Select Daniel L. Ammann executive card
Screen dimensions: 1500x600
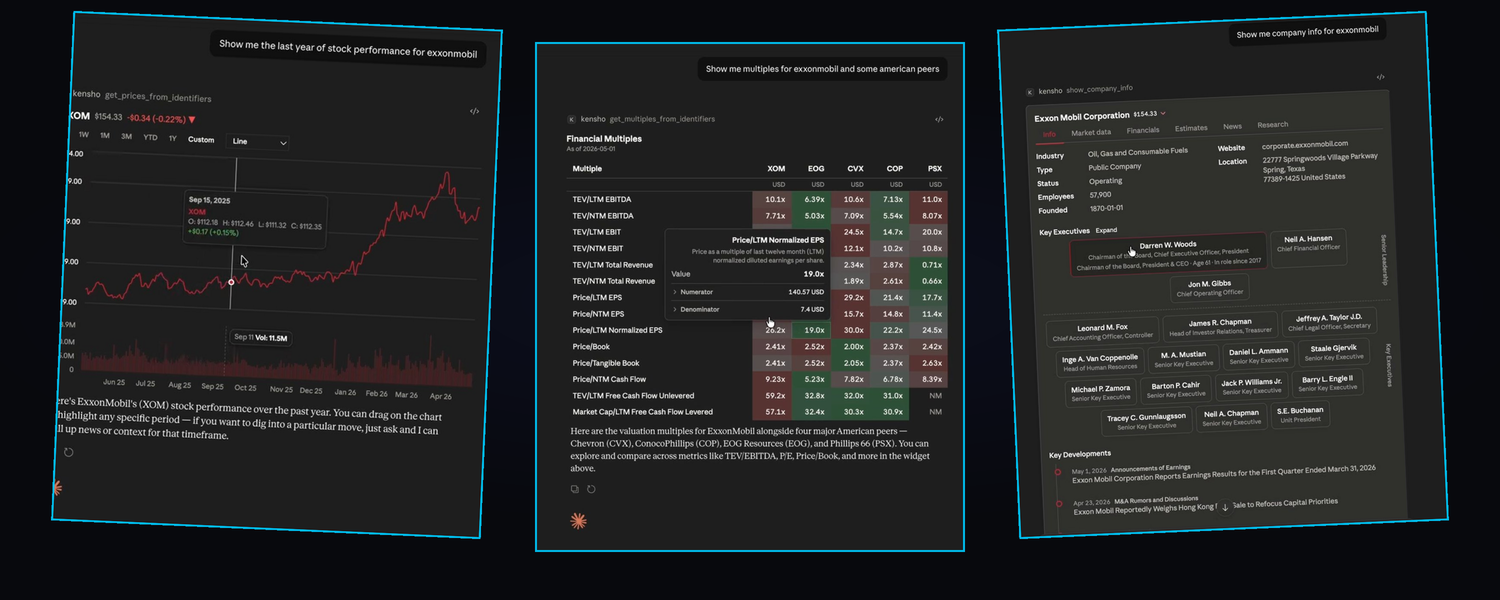[1259, 355]
